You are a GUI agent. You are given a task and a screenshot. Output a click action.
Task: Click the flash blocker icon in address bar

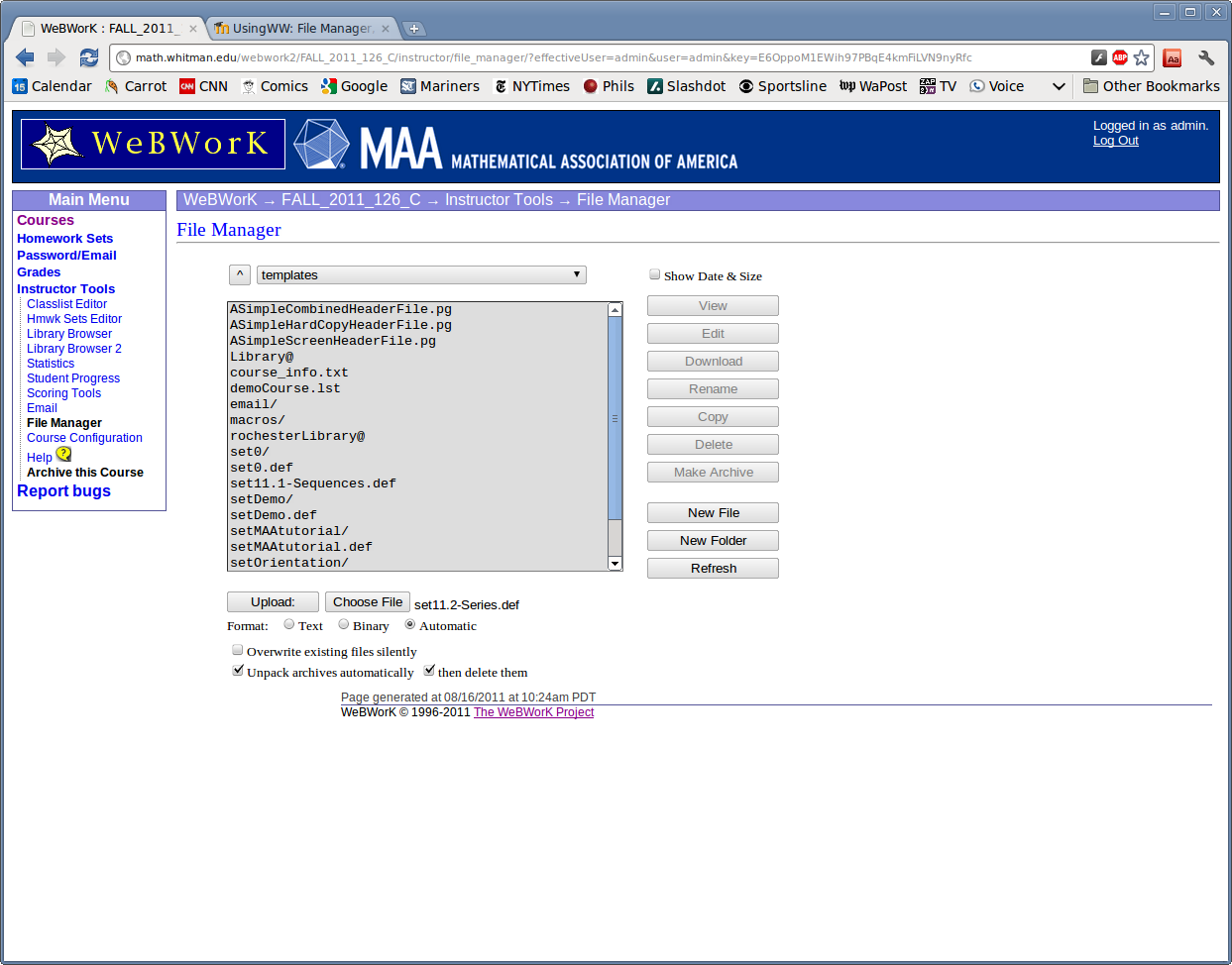click(x=1099, y=57)
